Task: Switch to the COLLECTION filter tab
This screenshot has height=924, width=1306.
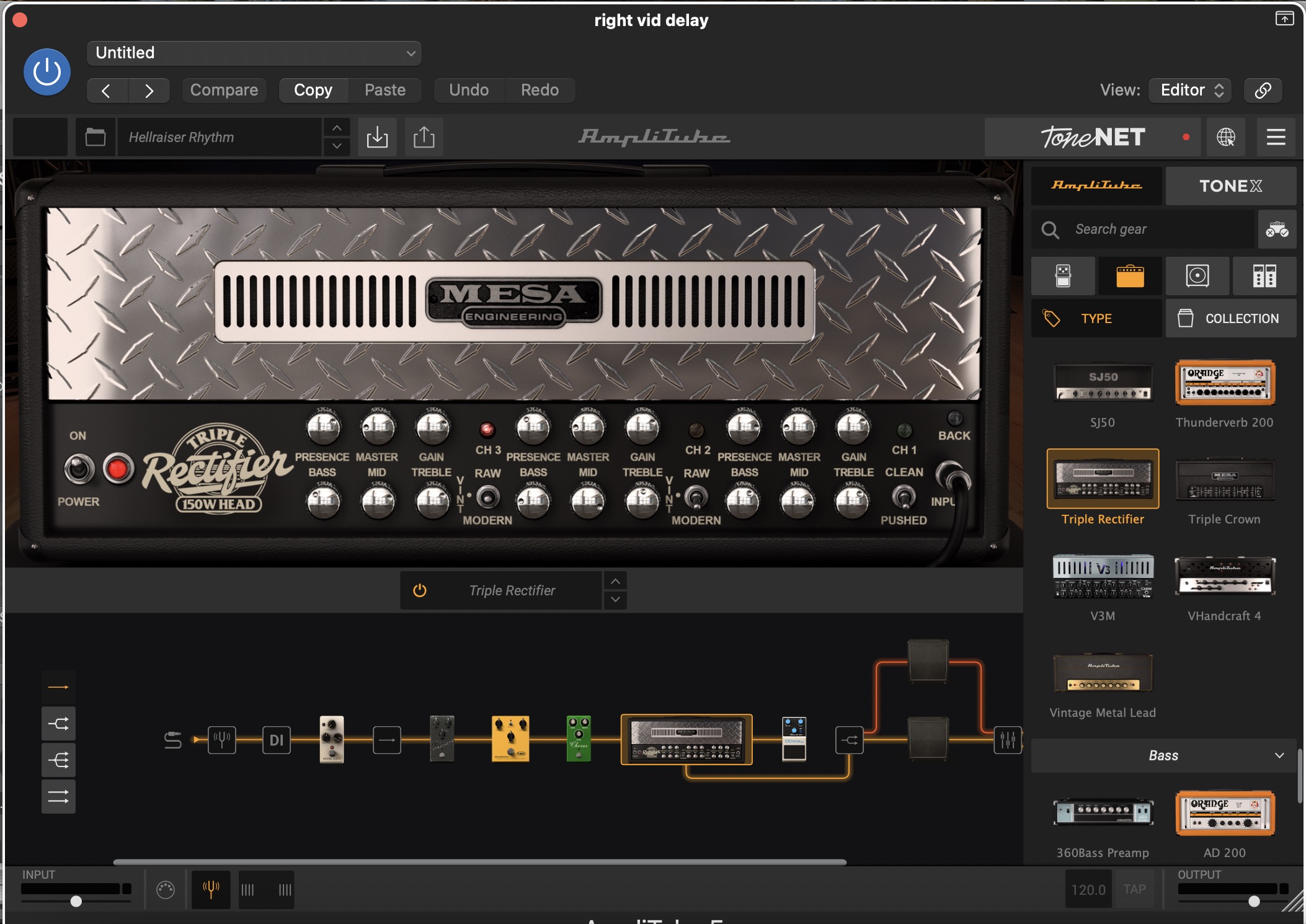Action: pyautogui.click(x=1230, y=319)
